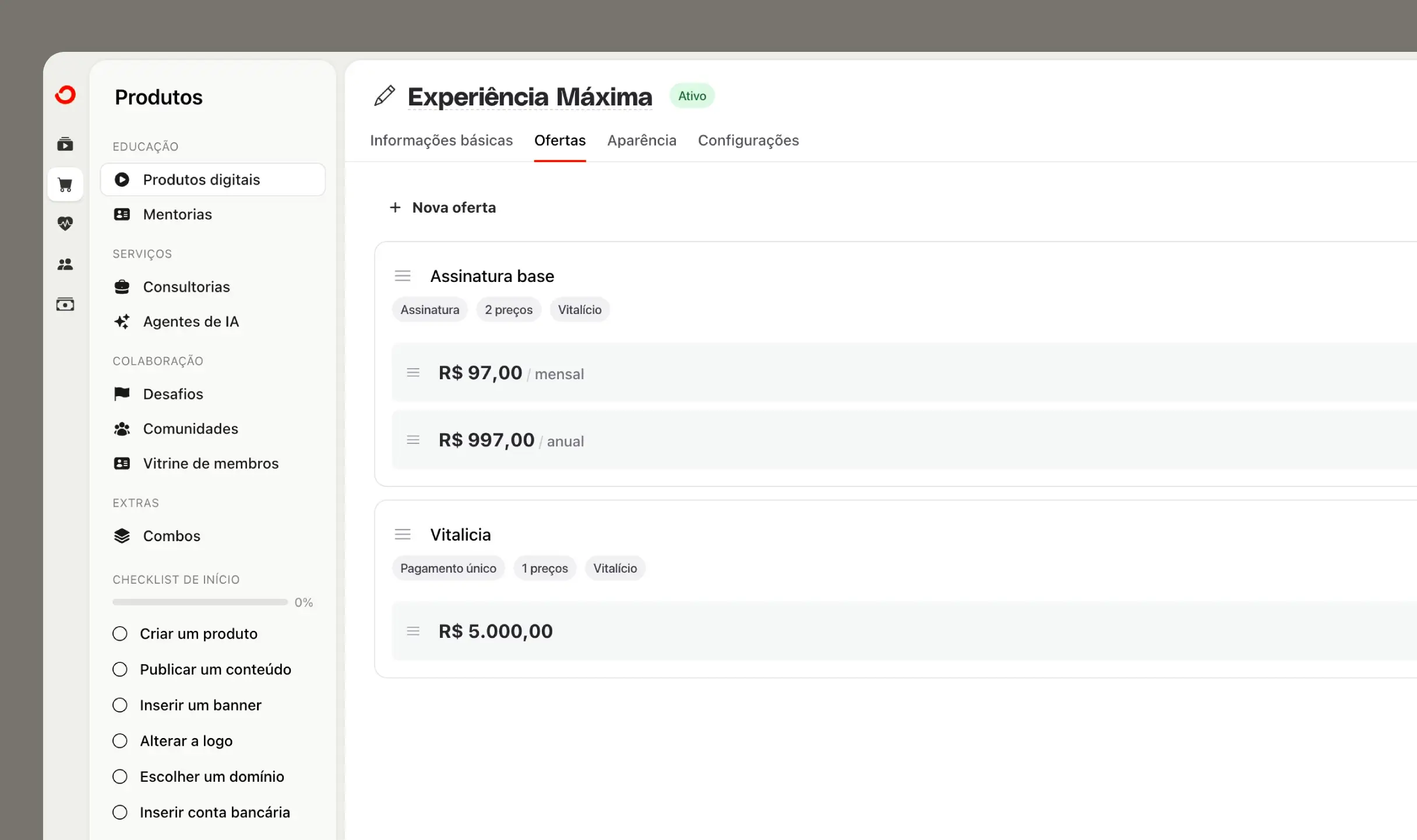Open Agentes de IA sidebar item
The height and width of the screenshot is (840, 1417).
191,322
